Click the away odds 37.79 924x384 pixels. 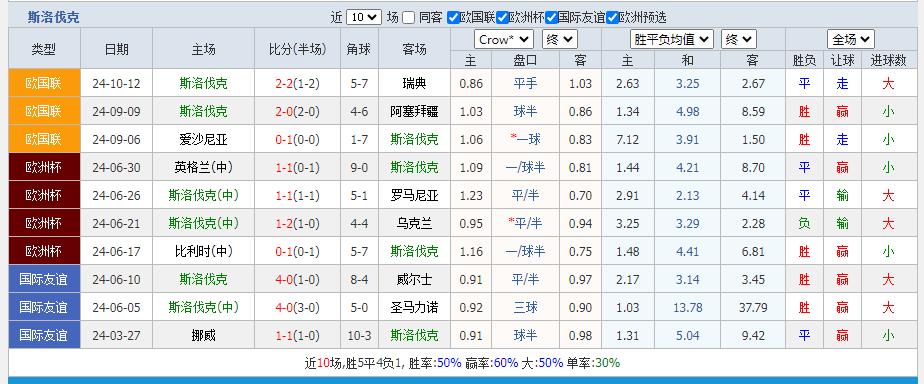click(753, 307)
